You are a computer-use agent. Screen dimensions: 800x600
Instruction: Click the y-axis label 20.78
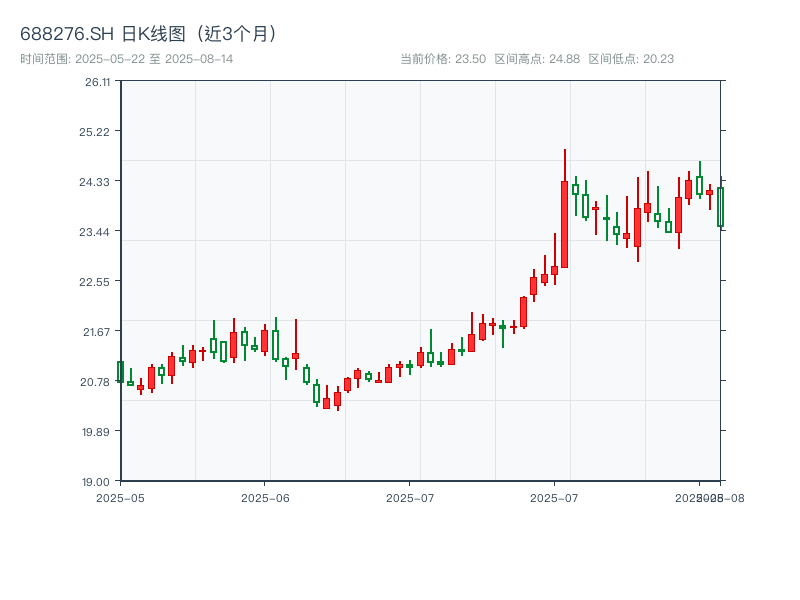coord(95,382)
